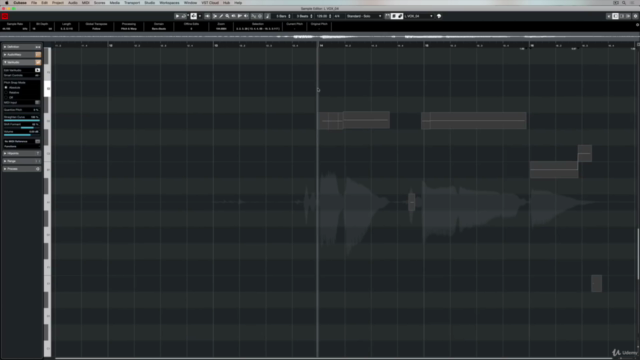Adjust the Straighten Curve slider

coord(22,120)
